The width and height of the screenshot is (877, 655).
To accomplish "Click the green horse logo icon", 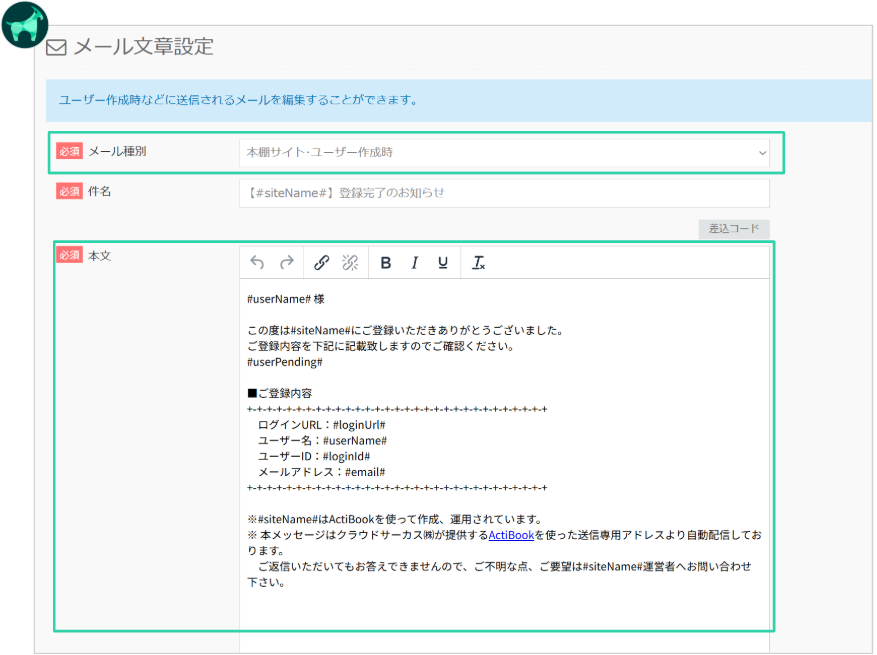I will (x=24, y=25).
